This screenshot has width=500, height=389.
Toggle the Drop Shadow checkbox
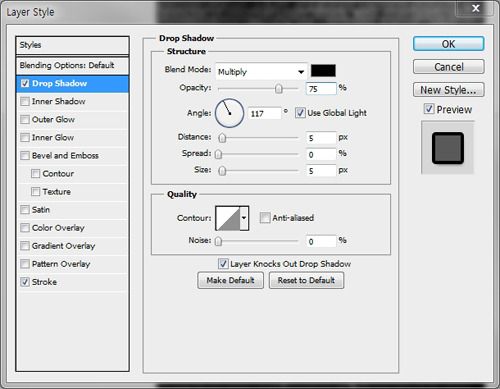click(x=25, y=83)
